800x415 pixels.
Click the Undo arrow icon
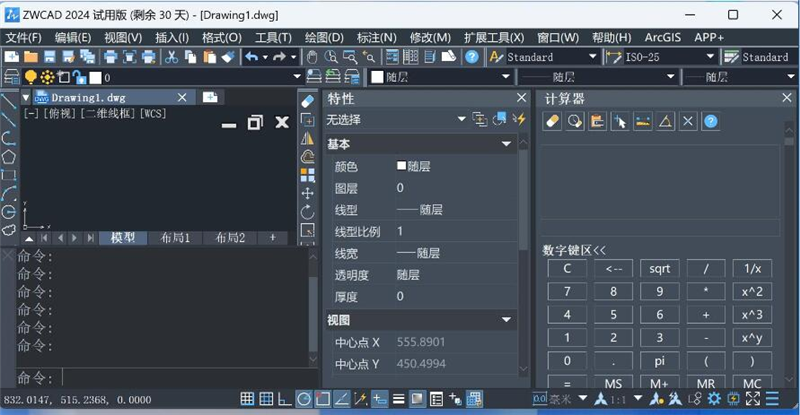pyautogui.click(x=252, y=57)
